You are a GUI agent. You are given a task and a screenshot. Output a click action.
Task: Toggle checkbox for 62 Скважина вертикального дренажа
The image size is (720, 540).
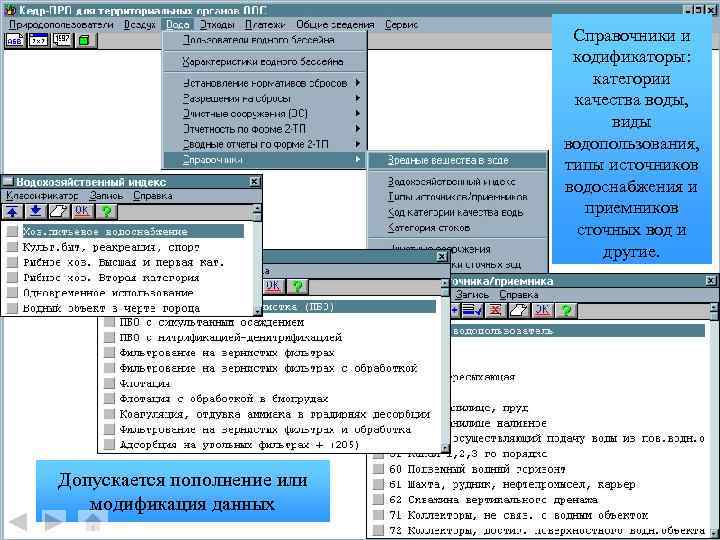(x=378, y=500)
